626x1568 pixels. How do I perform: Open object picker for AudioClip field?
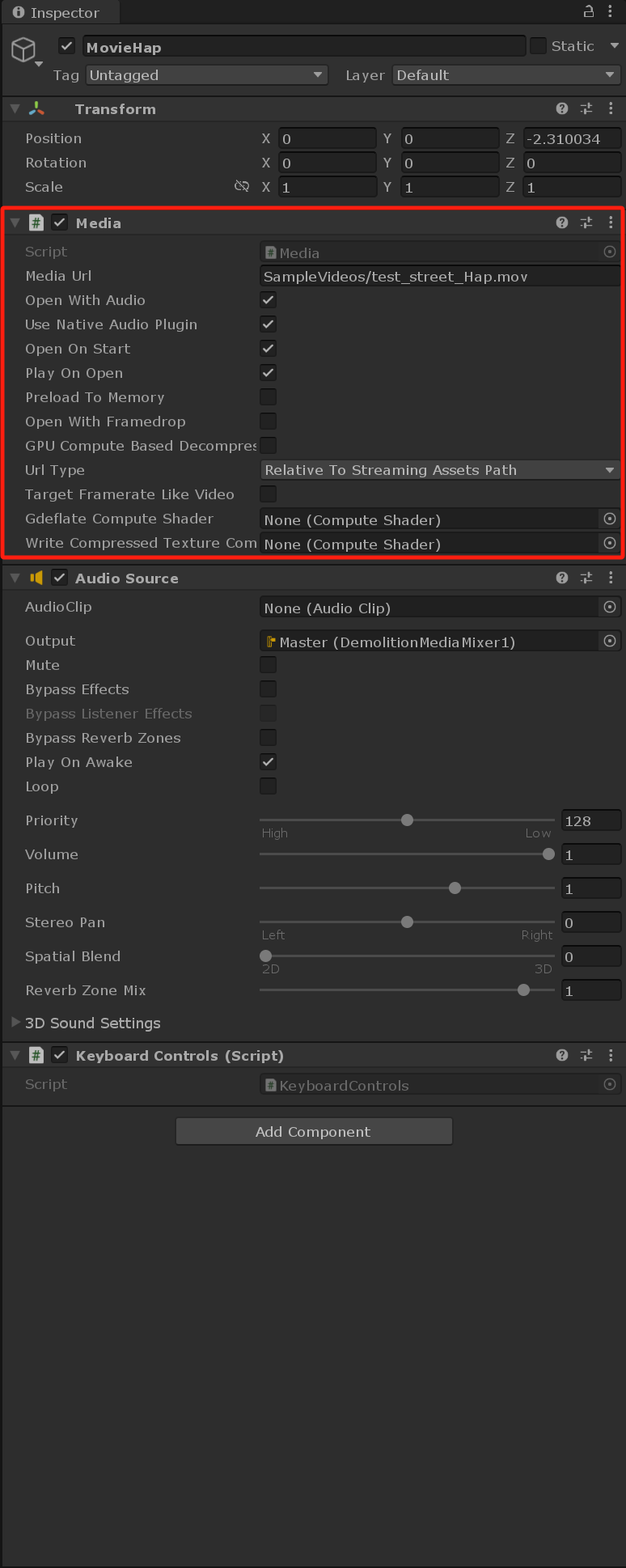coord(610,608)
